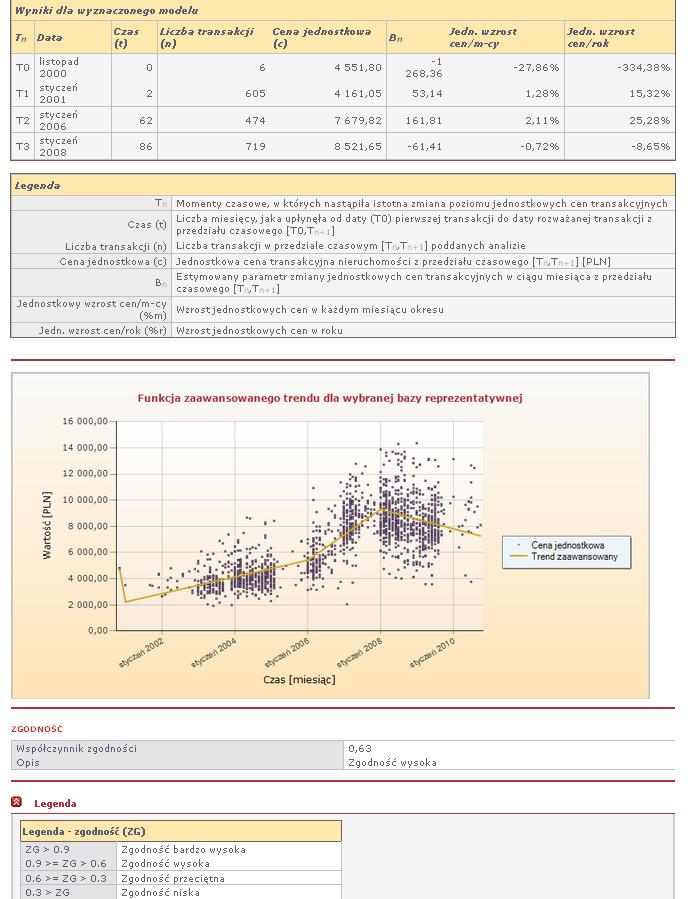Click the Bn value -61,41

click(x=424, y=146)
